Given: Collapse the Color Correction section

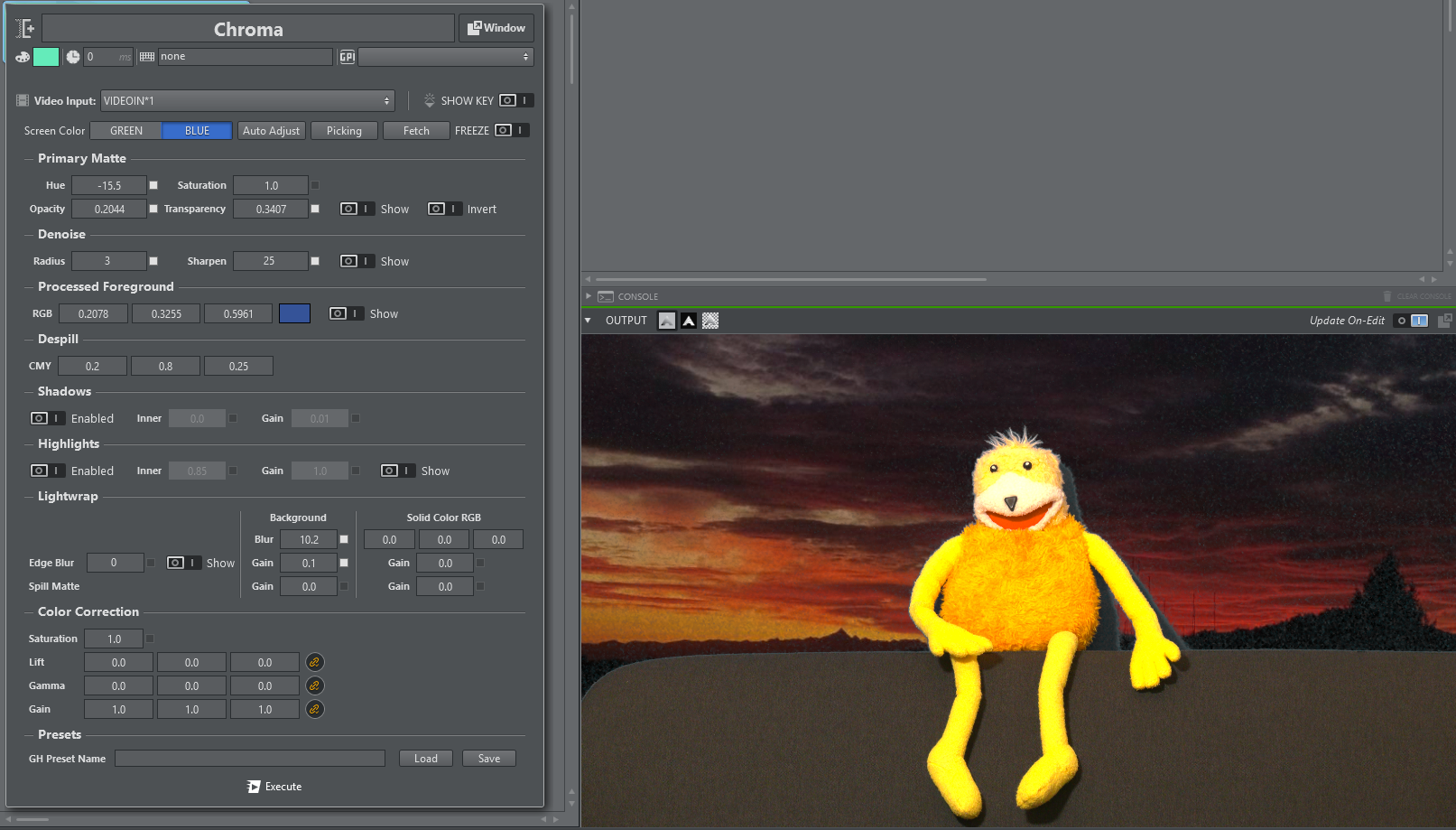Looking at the screenshot, I should [x=29, y=612].
